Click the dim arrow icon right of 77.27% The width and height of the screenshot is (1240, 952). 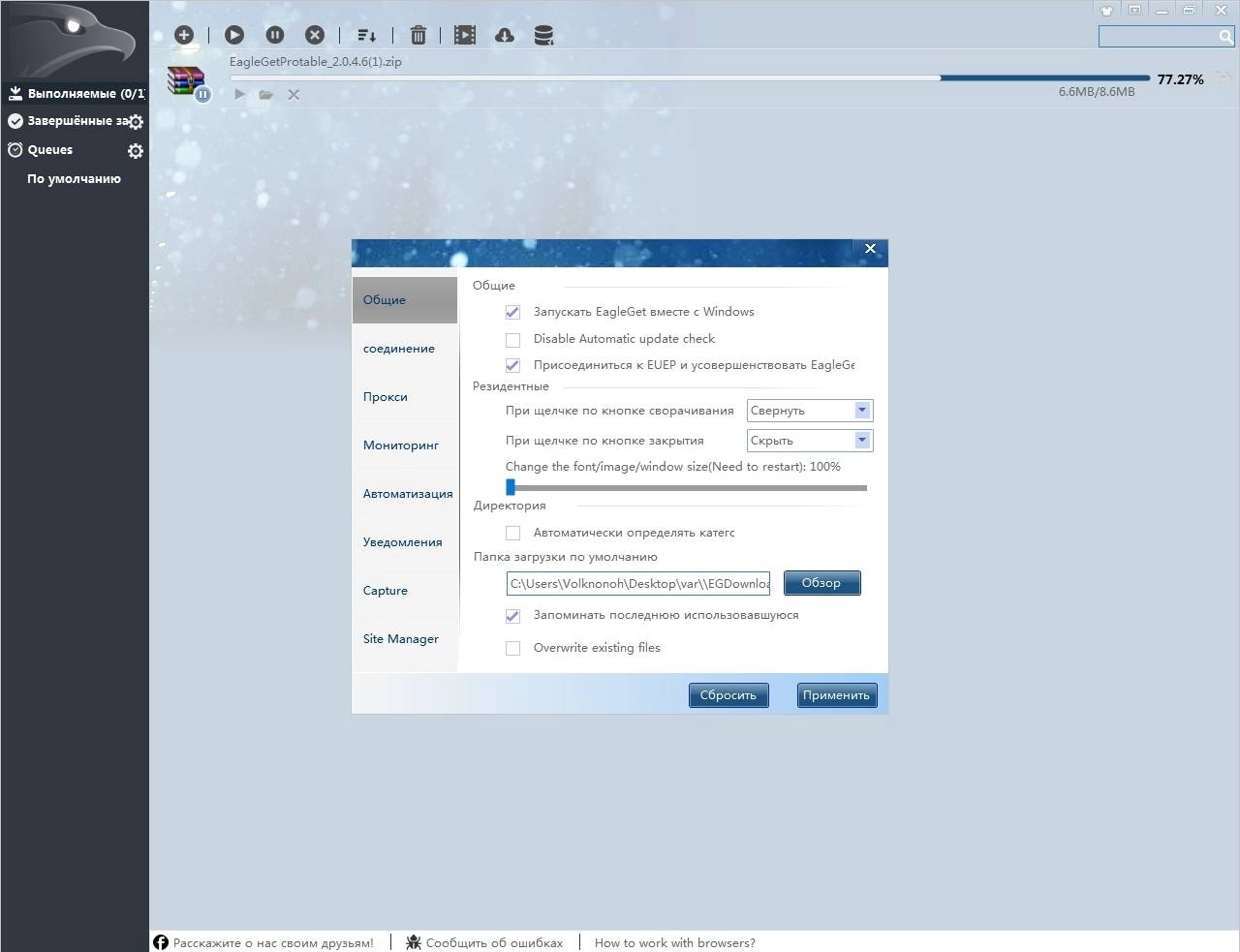1224,77
